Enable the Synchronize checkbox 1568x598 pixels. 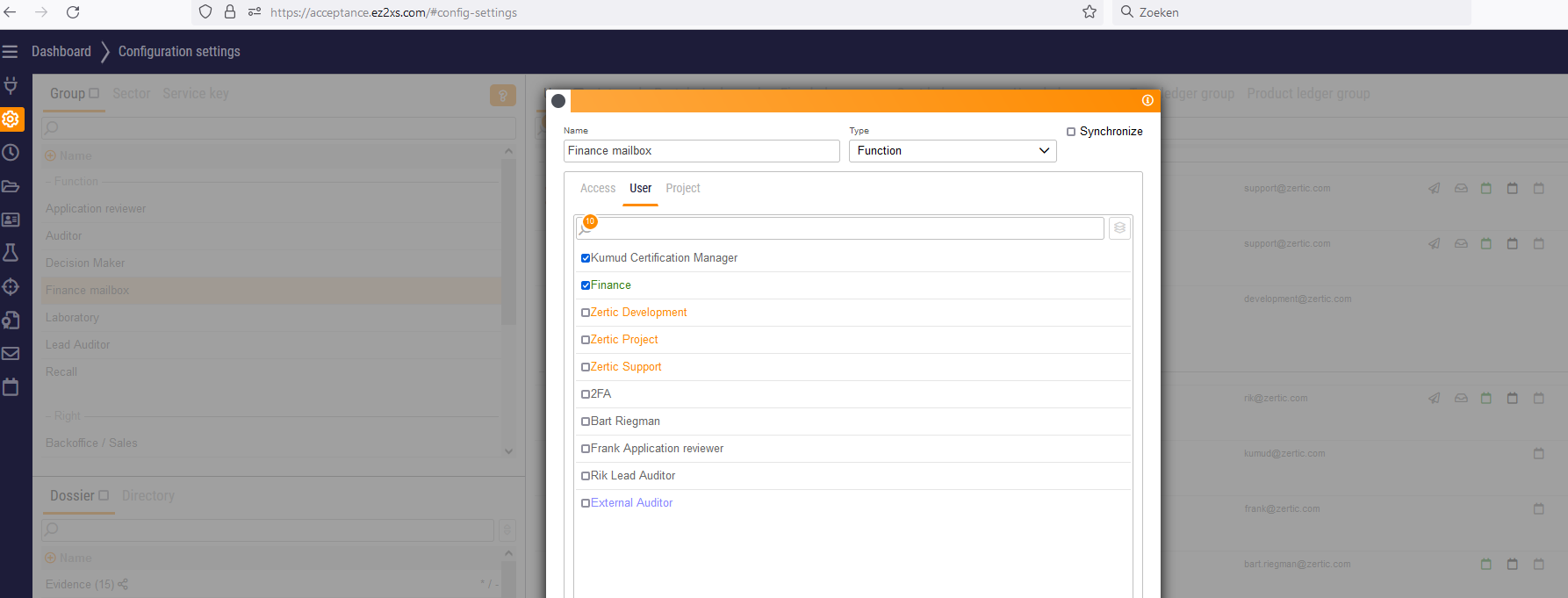(1071, 132)
